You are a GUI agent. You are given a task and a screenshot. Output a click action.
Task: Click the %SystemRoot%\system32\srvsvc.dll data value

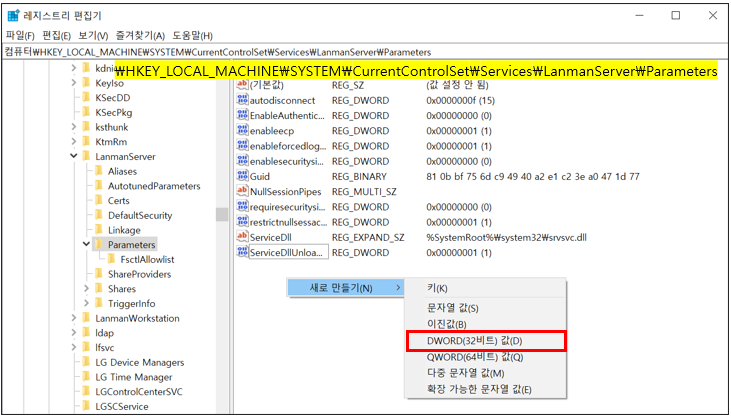[506, 237]
